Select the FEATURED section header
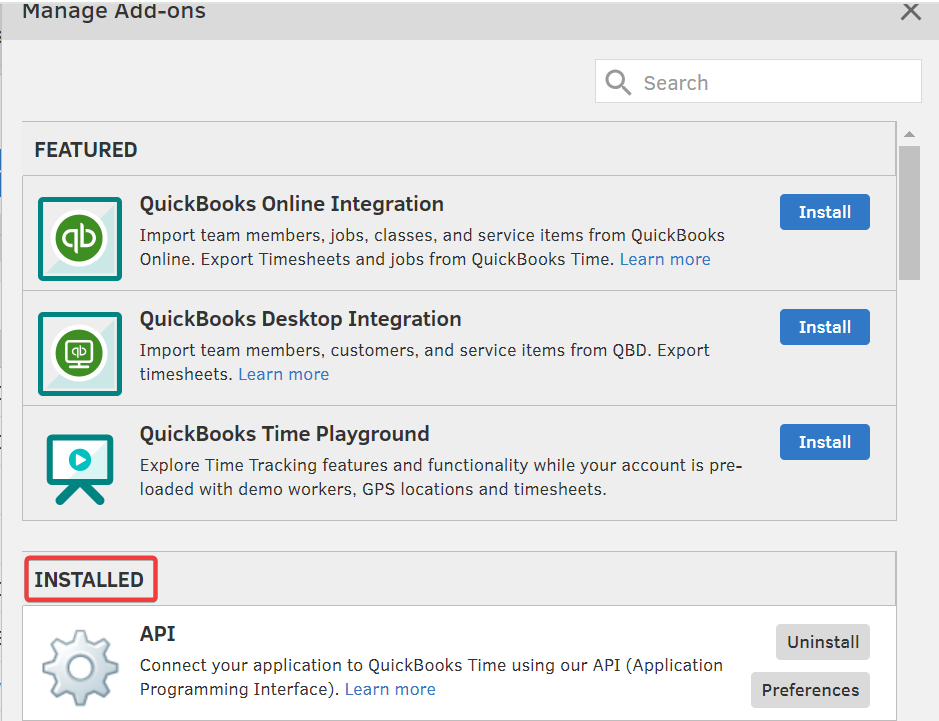Viewport: 939px width, 721px height. click(x=86, y=150)
